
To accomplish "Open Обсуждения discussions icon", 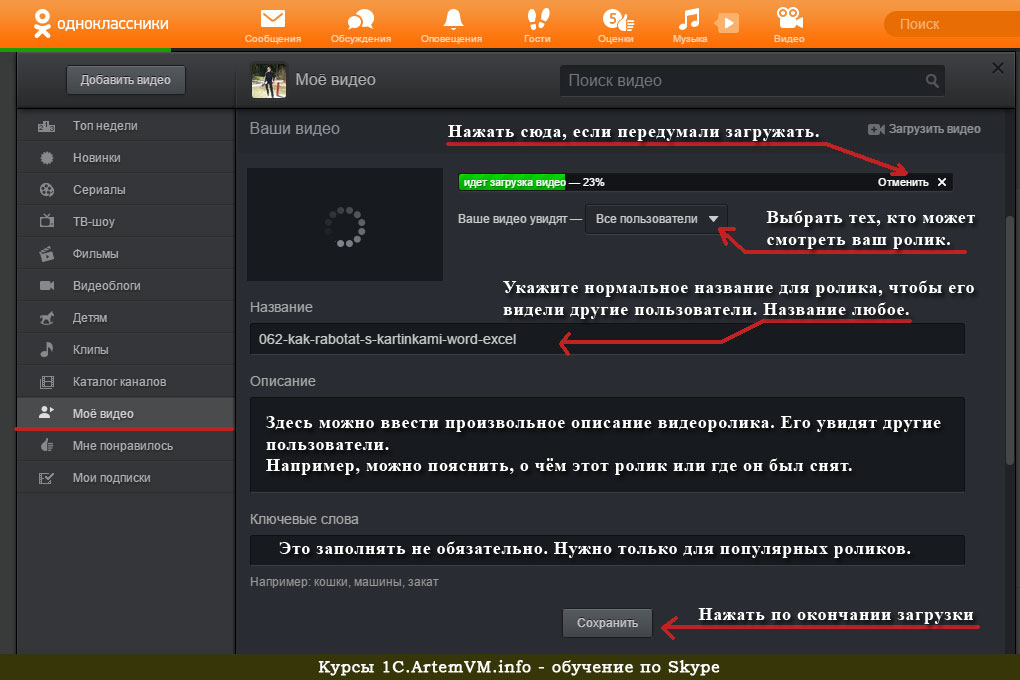I will pos(360,20).
